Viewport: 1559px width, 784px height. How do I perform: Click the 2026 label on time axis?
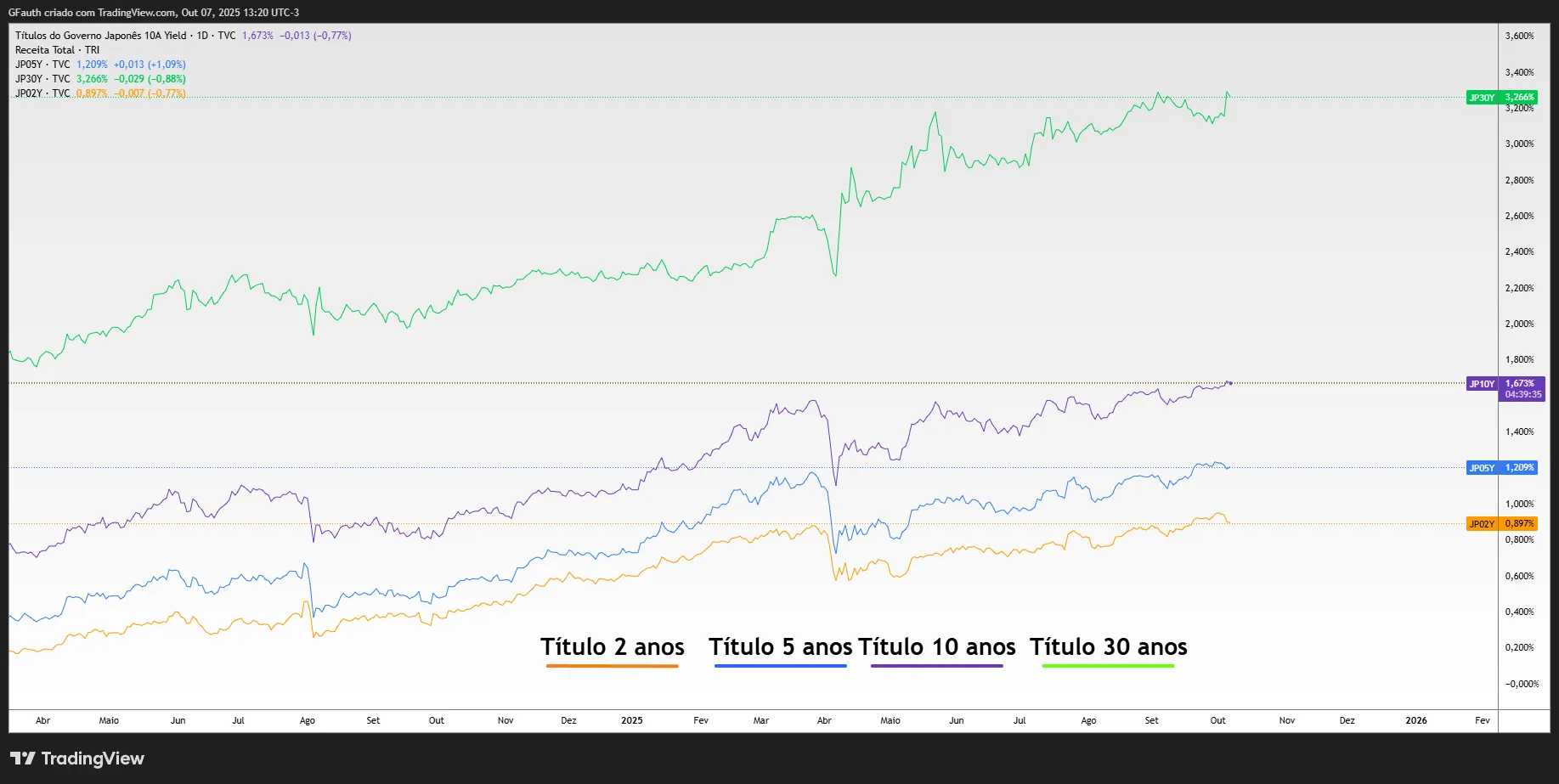[1415, 720]
